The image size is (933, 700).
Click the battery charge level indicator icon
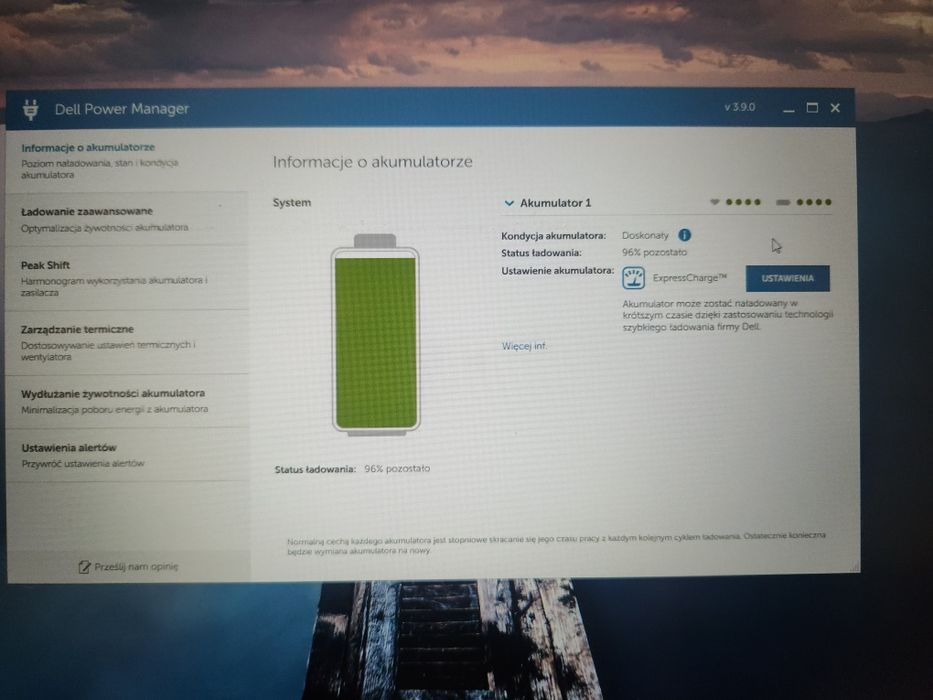[x=783, y=202]
